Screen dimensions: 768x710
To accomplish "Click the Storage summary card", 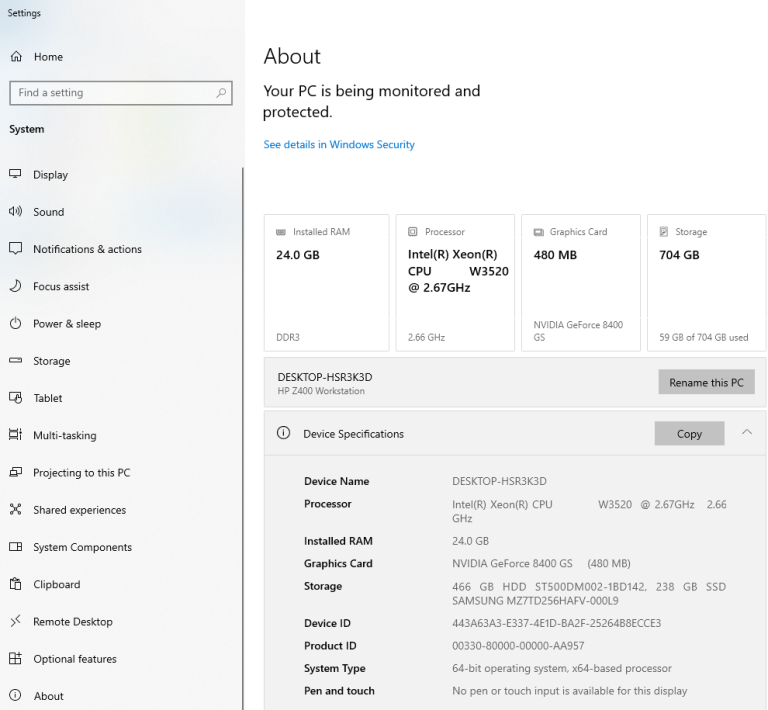I will (x=706, y=283).
